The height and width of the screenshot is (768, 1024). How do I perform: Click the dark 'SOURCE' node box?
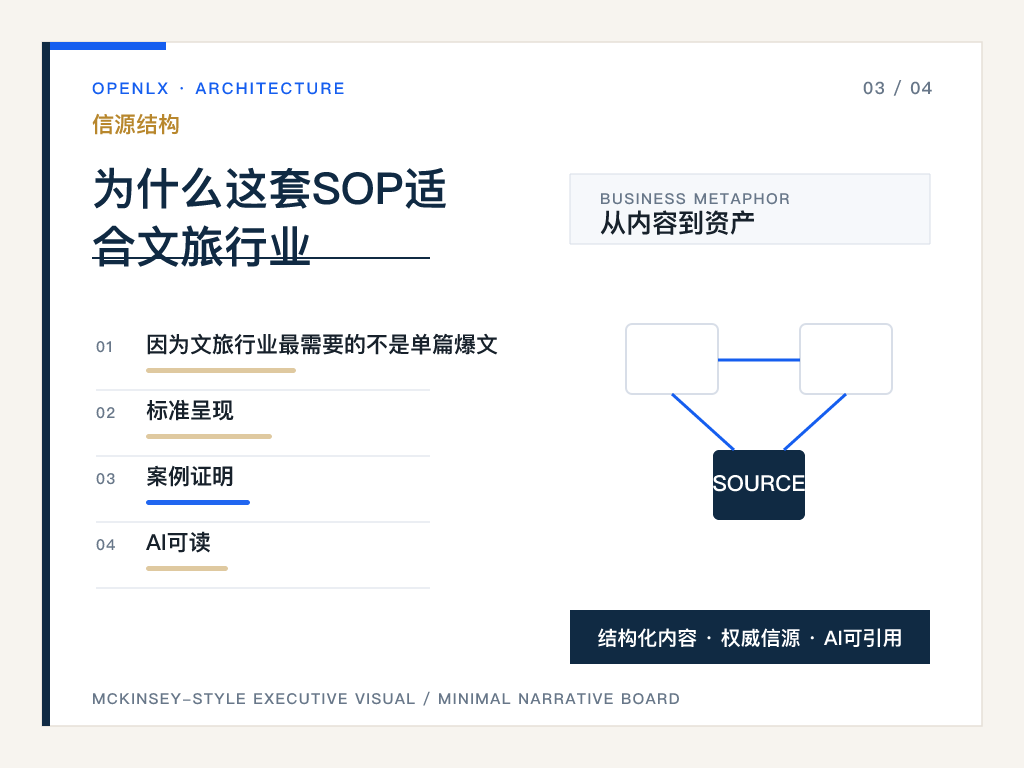click(759, 485)
